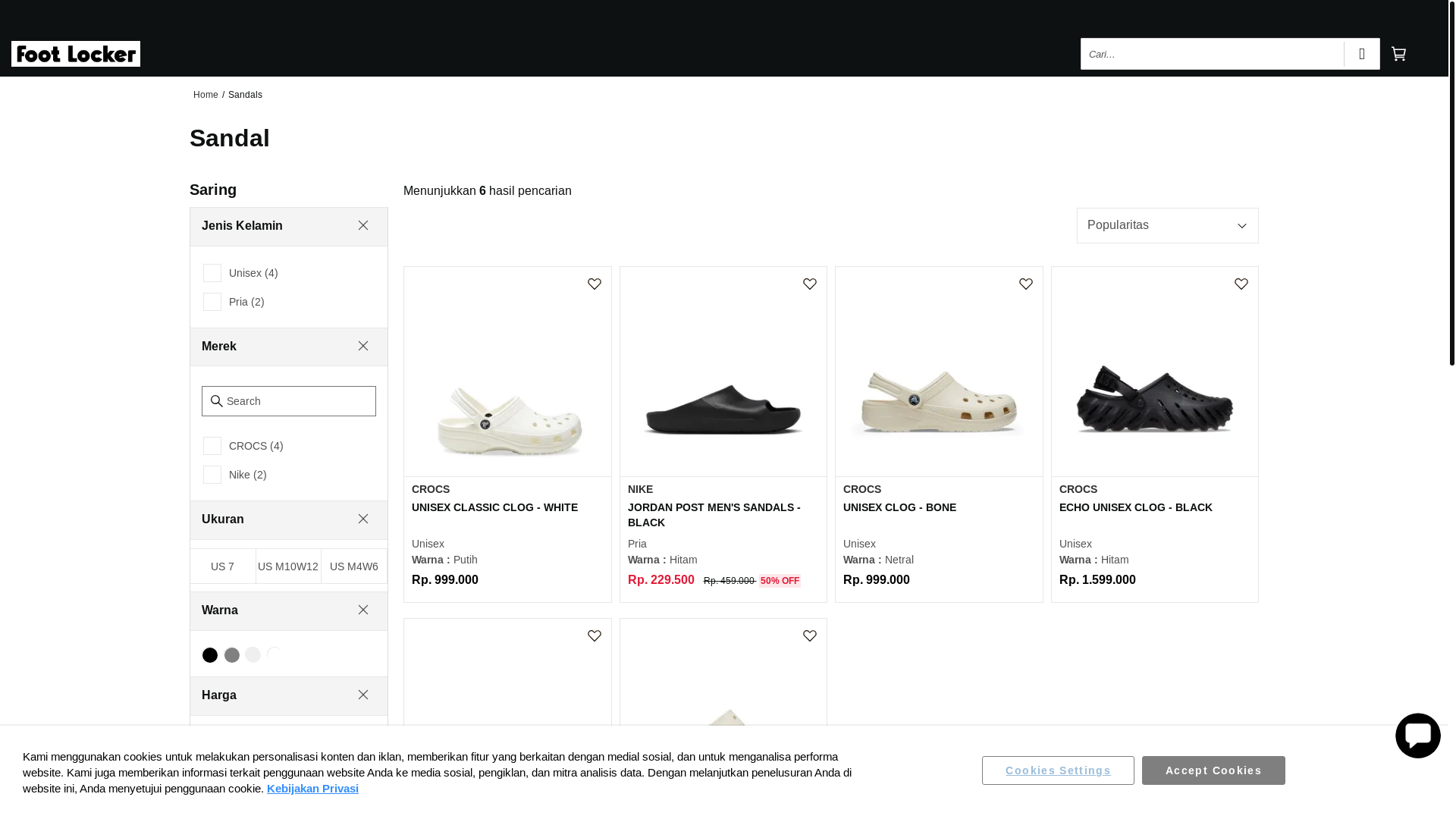Select size US M4W6
Image resolution: width=1456 pixels, height=819 pixels.
tap(354, 566)
